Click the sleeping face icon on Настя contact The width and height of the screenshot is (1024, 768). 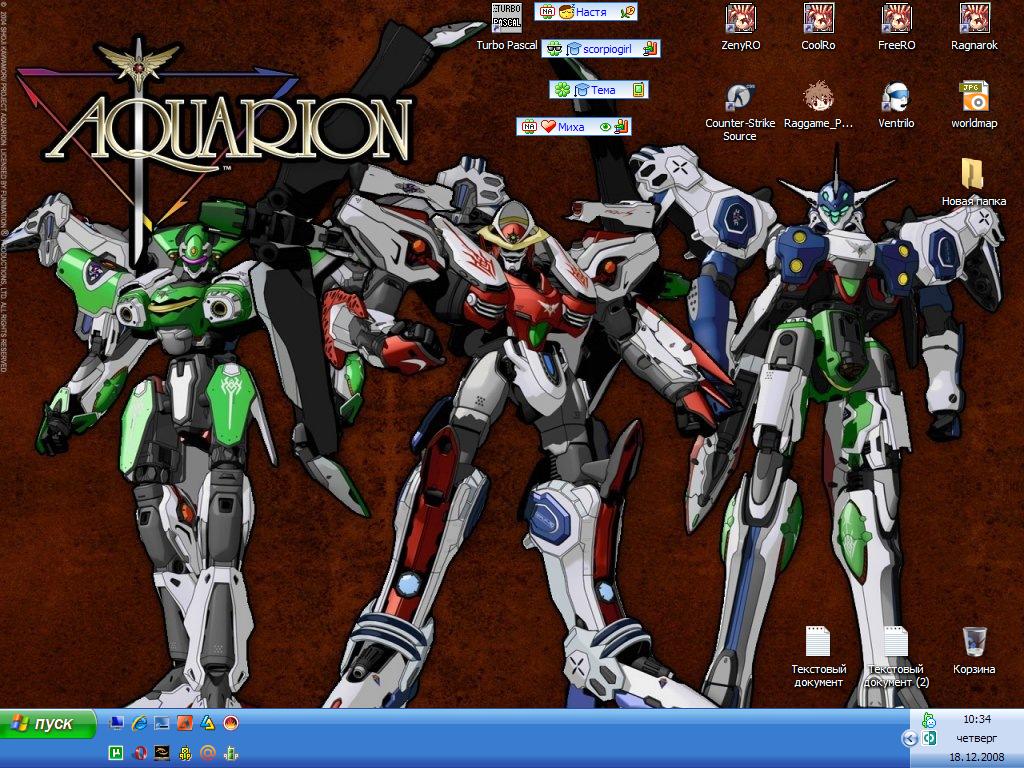(566, 12)
